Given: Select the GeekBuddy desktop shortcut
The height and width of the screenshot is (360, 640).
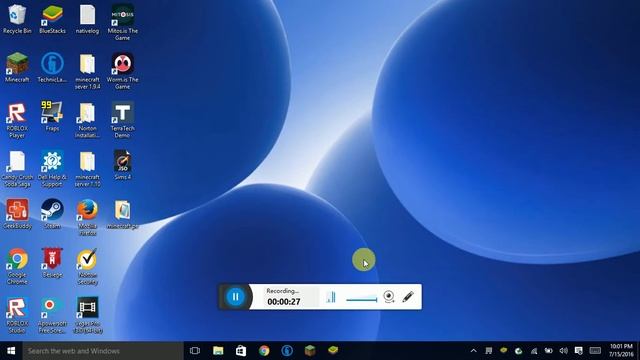Looking at the screenshot, I should [17, 214].
